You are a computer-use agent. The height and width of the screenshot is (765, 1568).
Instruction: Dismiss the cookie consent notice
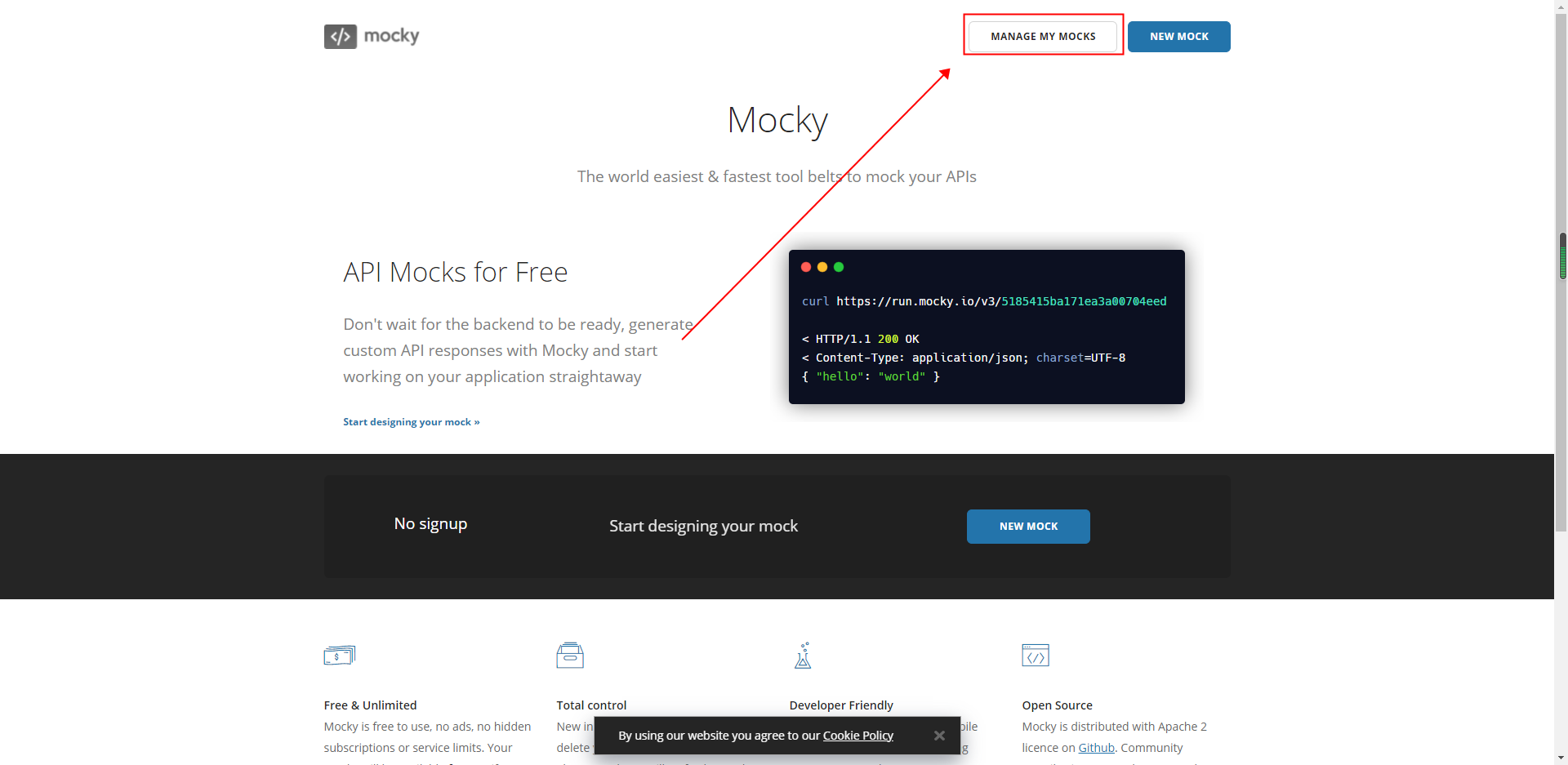pos(938,735)
